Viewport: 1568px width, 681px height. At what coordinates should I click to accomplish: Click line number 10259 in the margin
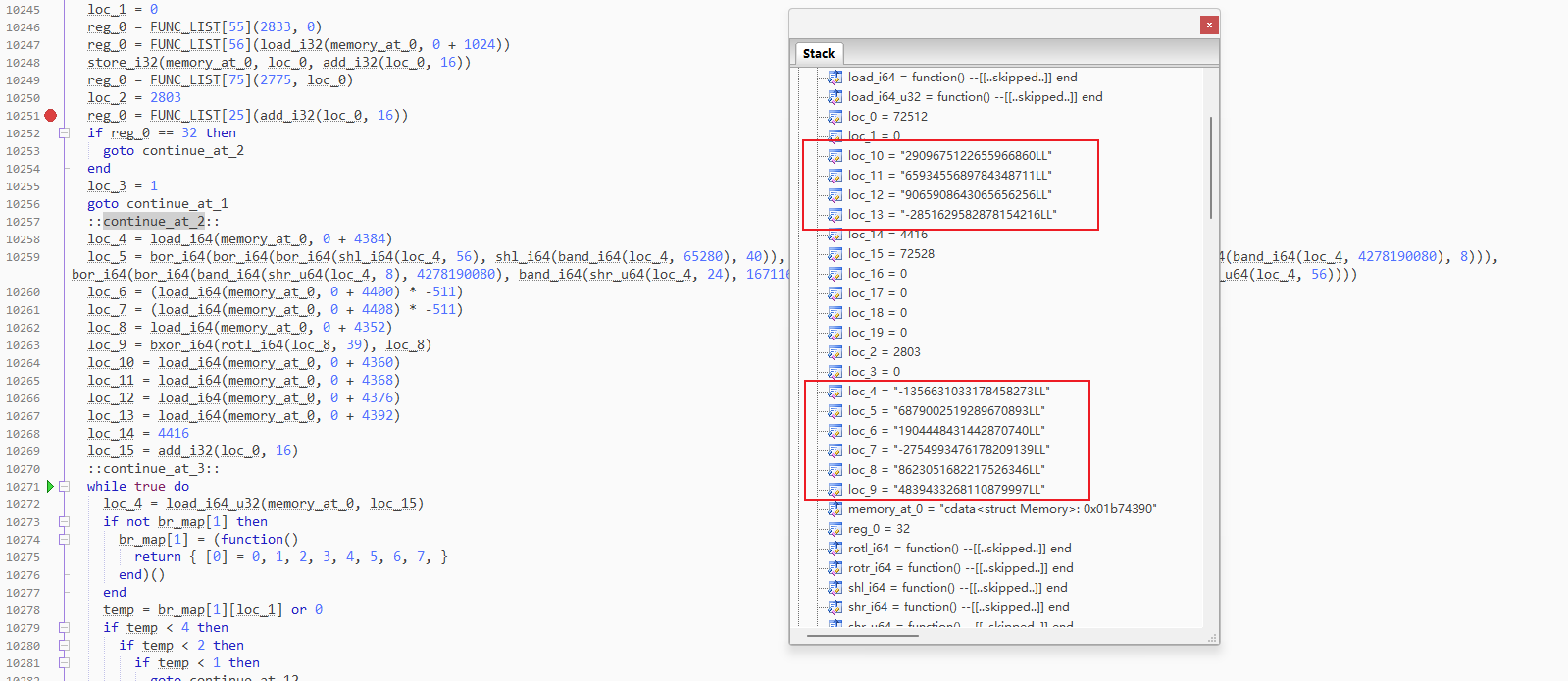click(24, 257)
